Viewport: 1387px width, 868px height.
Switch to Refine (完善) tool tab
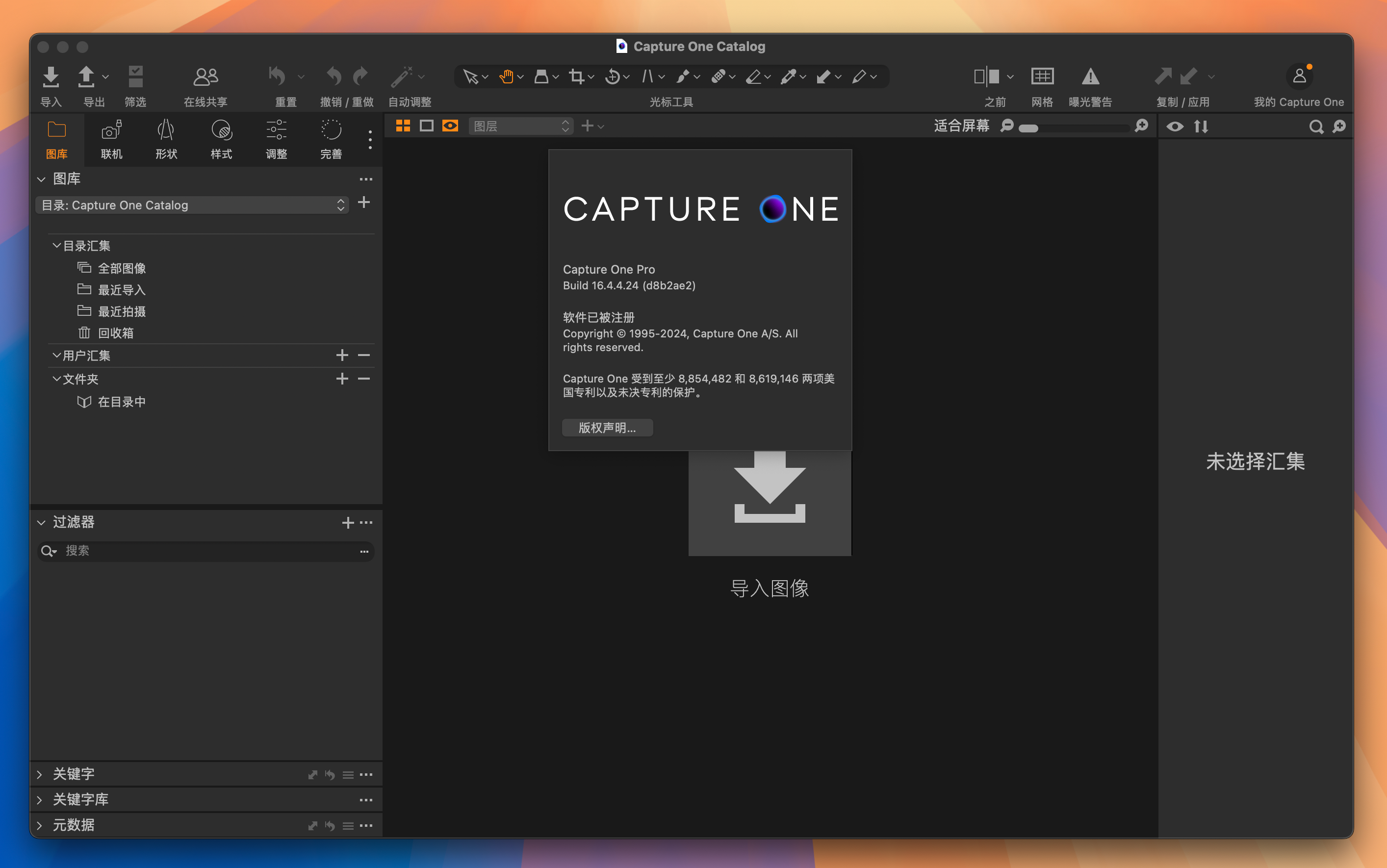tap(331, 139)
